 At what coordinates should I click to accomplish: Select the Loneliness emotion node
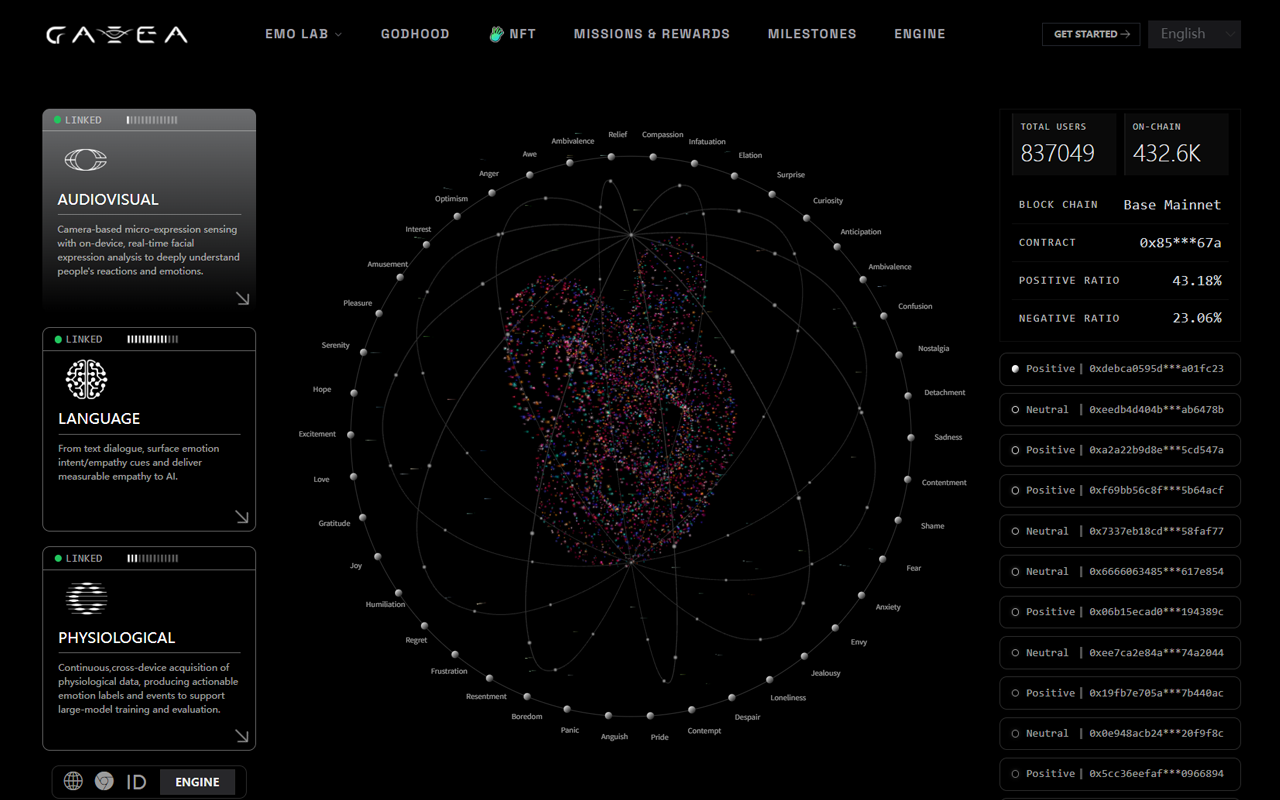[x=769, y=680]
